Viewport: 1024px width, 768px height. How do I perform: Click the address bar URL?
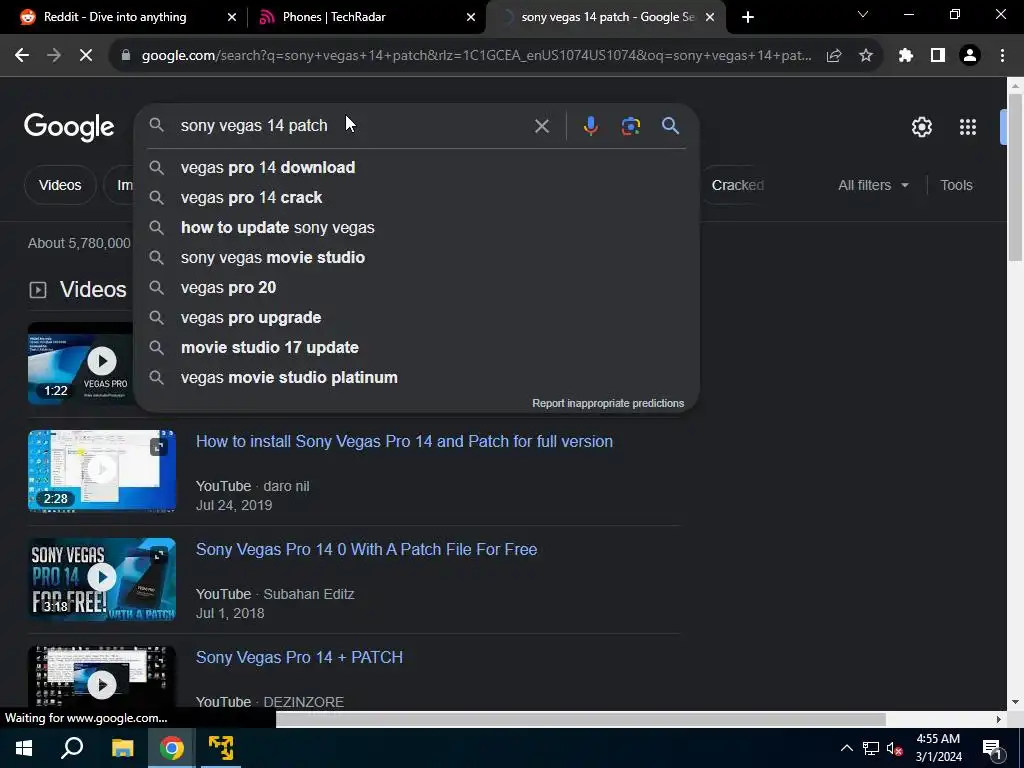tap(477, 56)
